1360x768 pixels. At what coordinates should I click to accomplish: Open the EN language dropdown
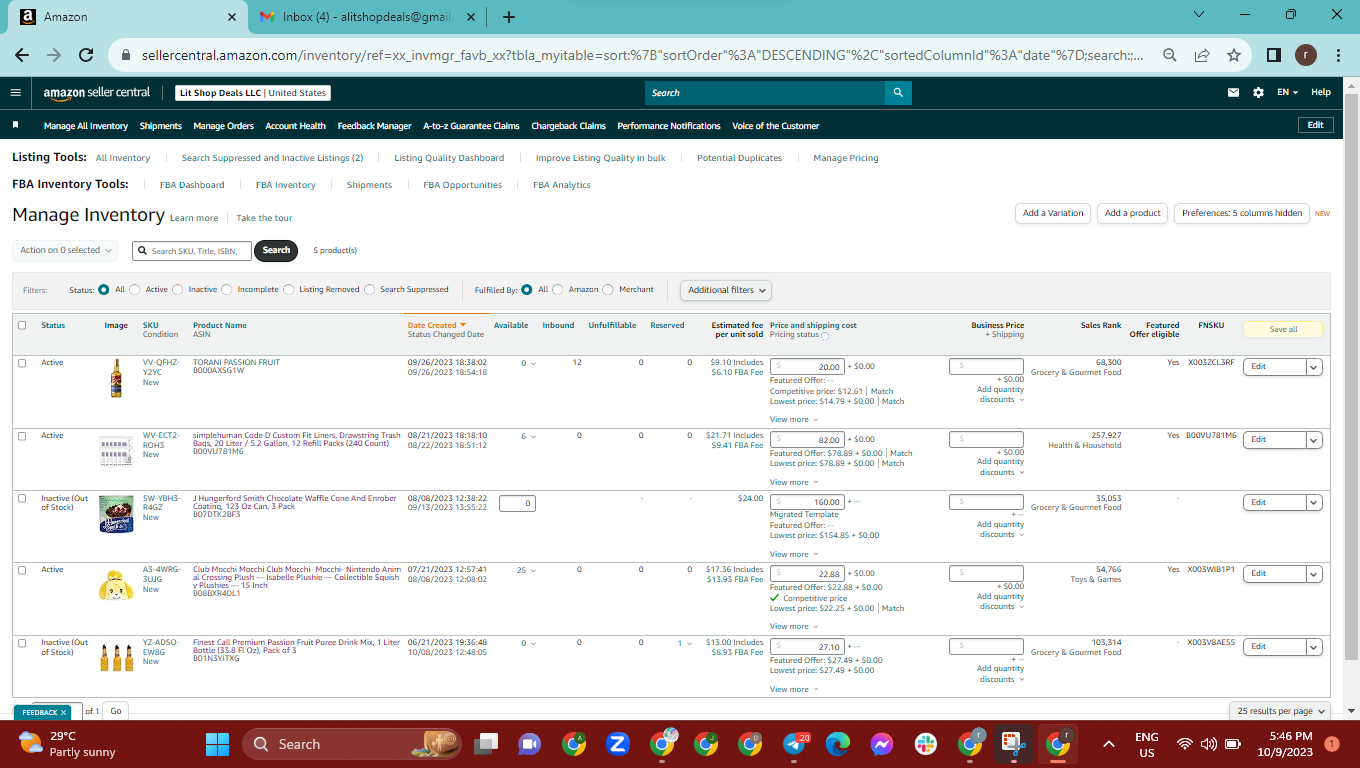click(x=1287, y=92)
